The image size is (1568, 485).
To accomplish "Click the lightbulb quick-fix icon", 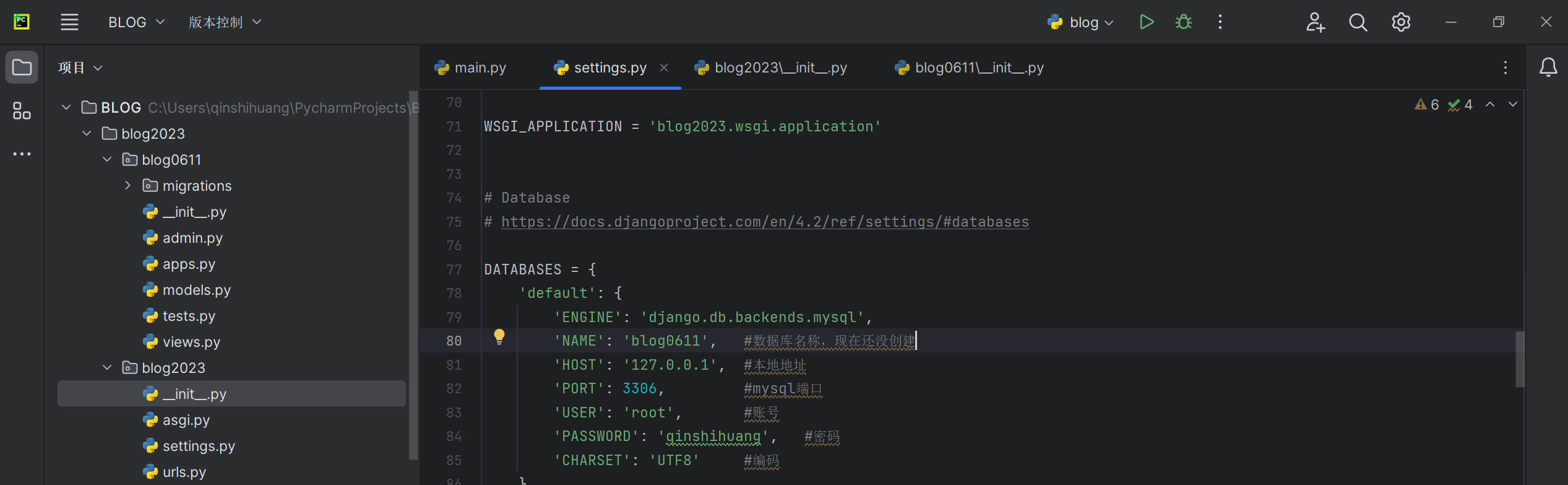I will click(x=499, y=337).
